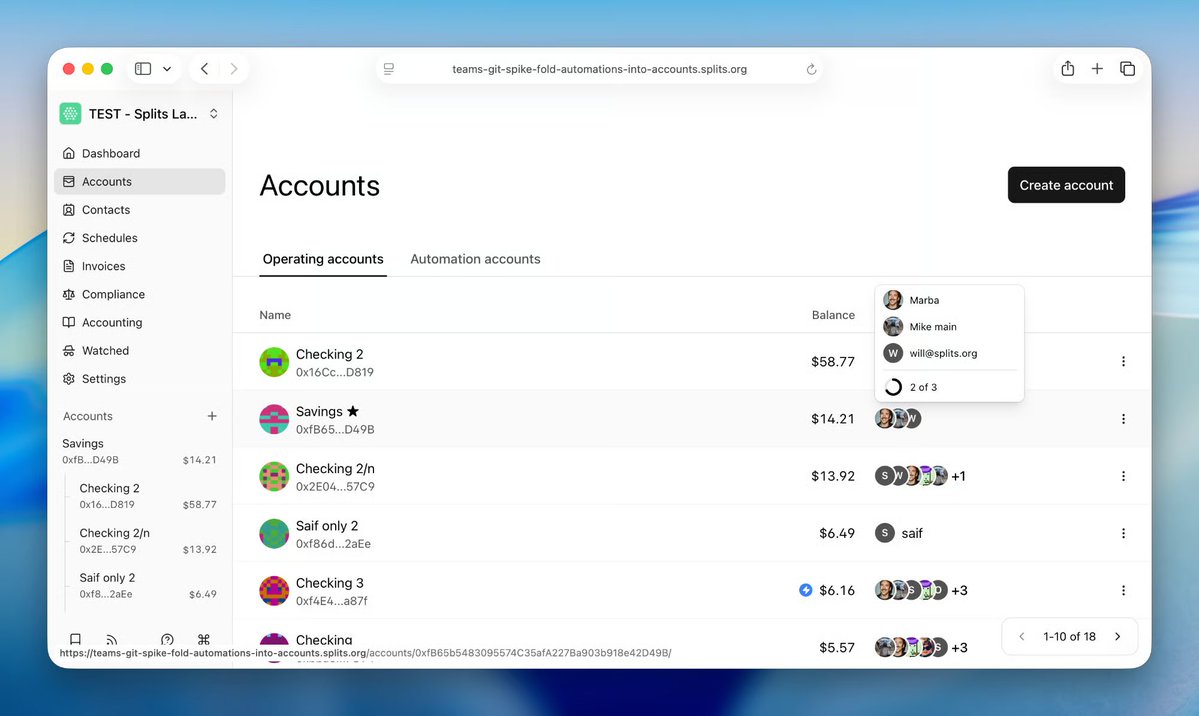Go back in the browser
This screenshot has width=1199, height=716.
pos(204,69)
